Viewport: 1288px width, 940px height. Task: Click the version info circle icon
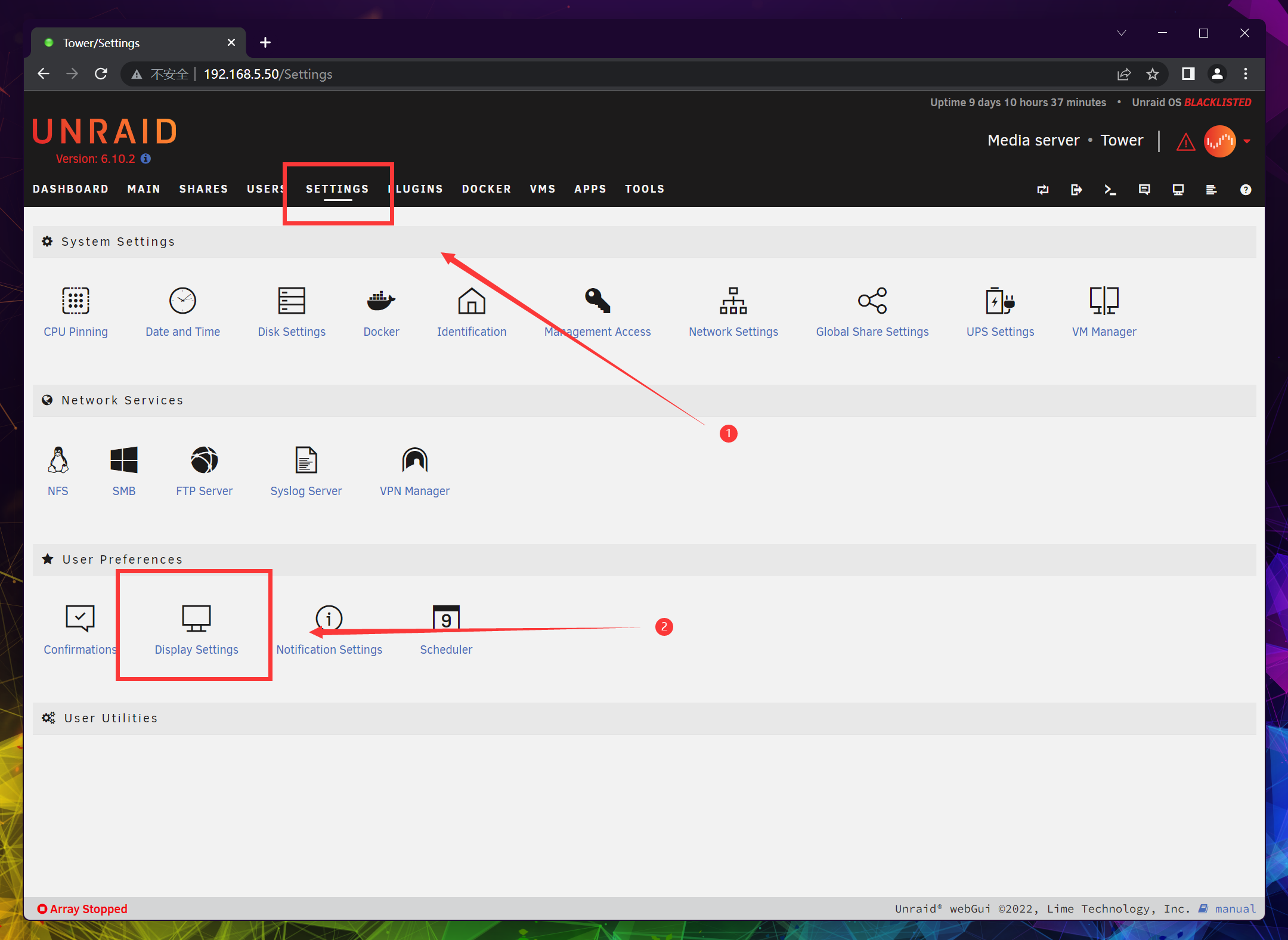tap(146, 159)
